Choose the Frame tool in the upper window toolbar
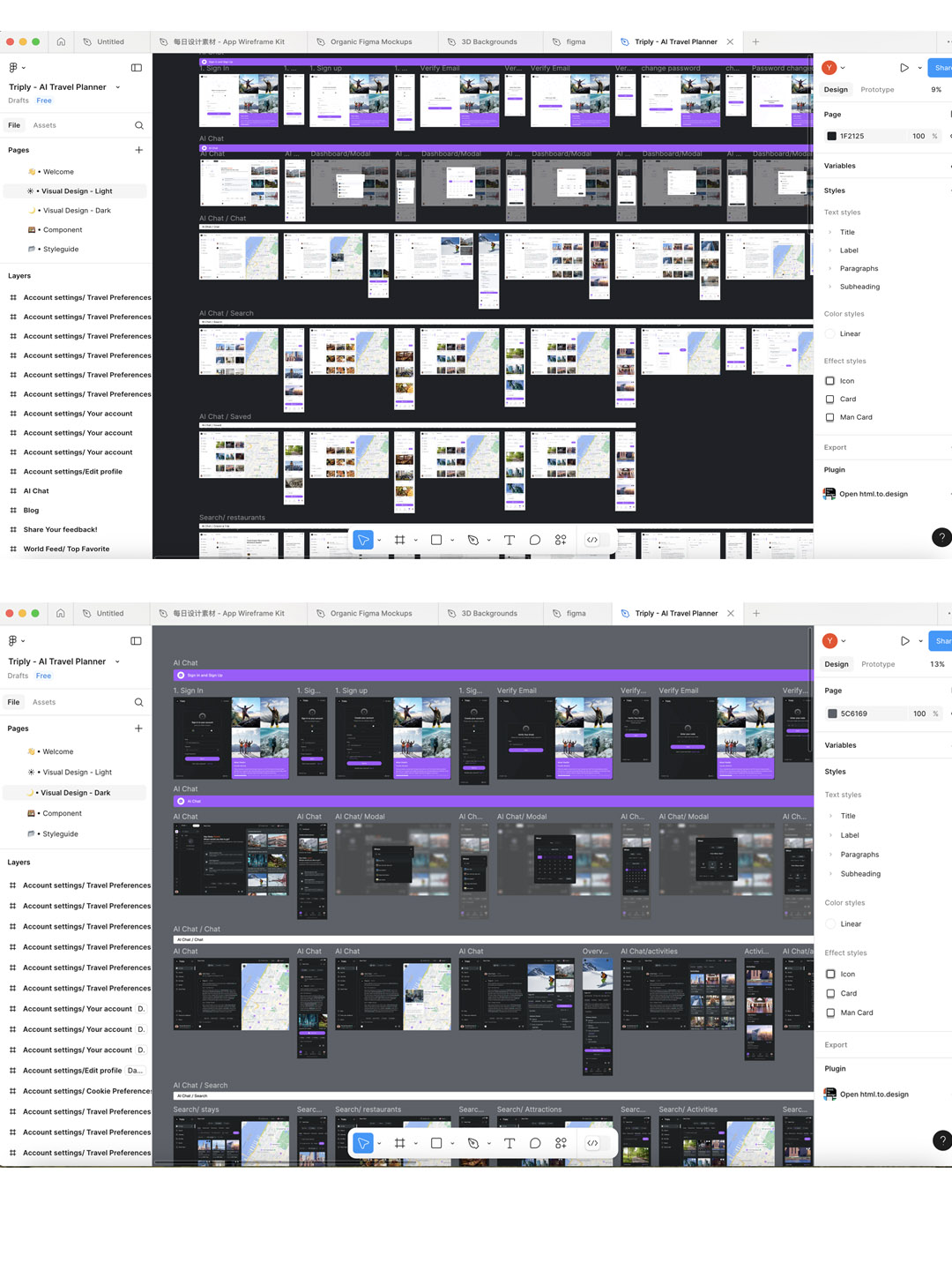 399,540
